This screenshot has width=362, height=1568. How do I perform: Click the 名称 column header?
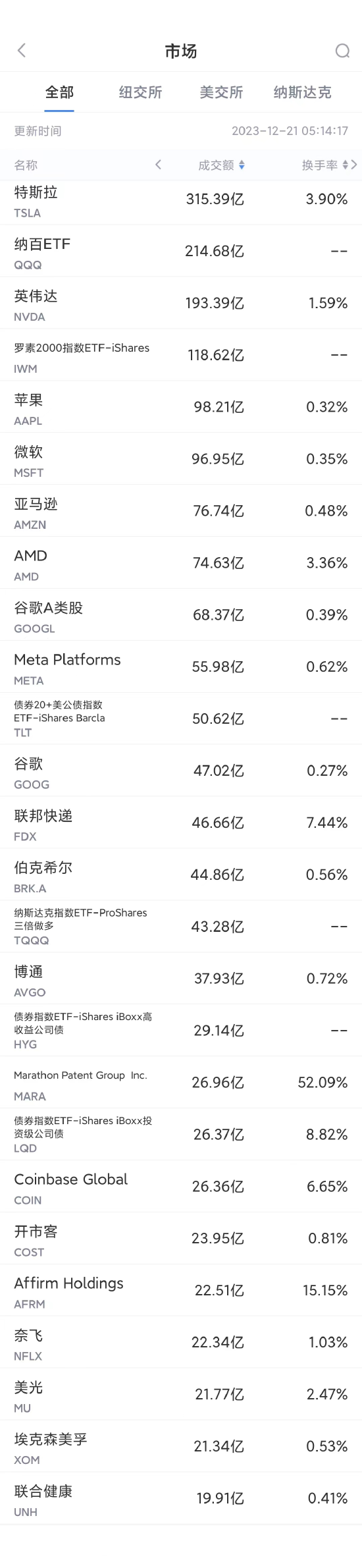(26, 165)
